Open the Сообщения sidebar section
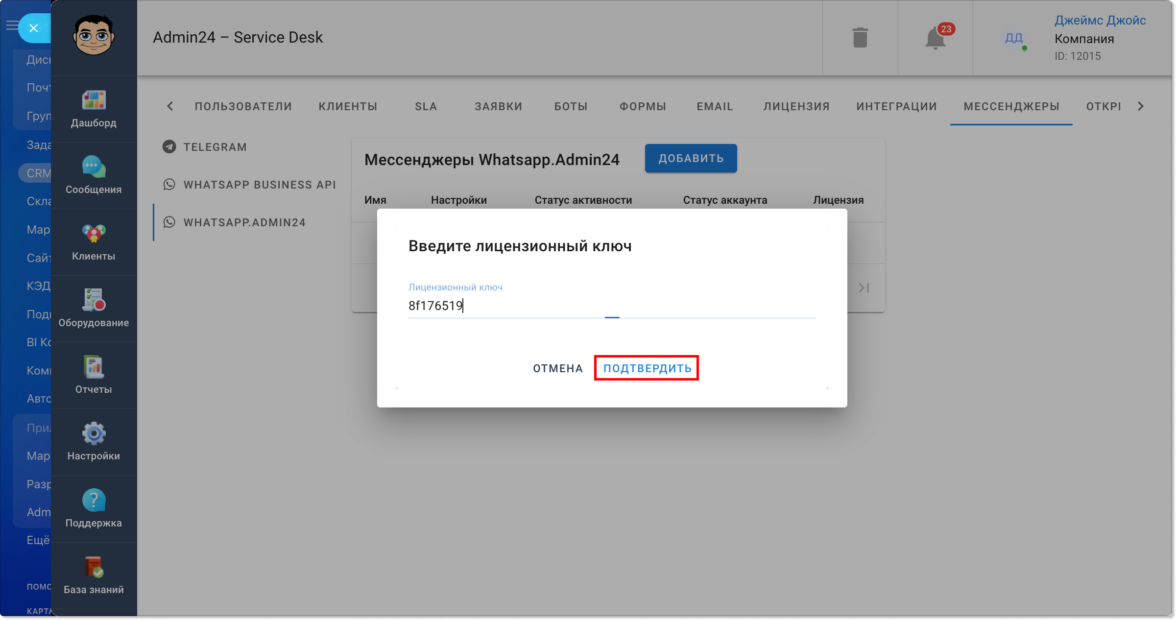This screenshot has width=1176, height=620. pos(93,175)
